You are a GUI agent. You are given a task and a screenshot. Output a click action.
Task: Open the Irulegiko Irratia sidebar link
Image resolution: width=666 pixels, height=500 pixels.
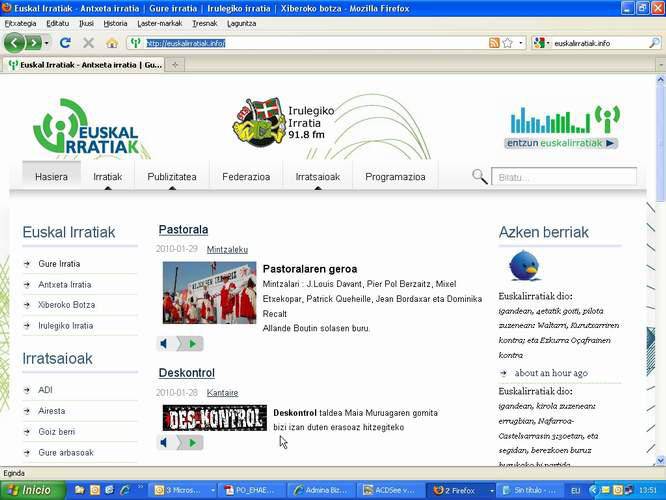(65, 326)
